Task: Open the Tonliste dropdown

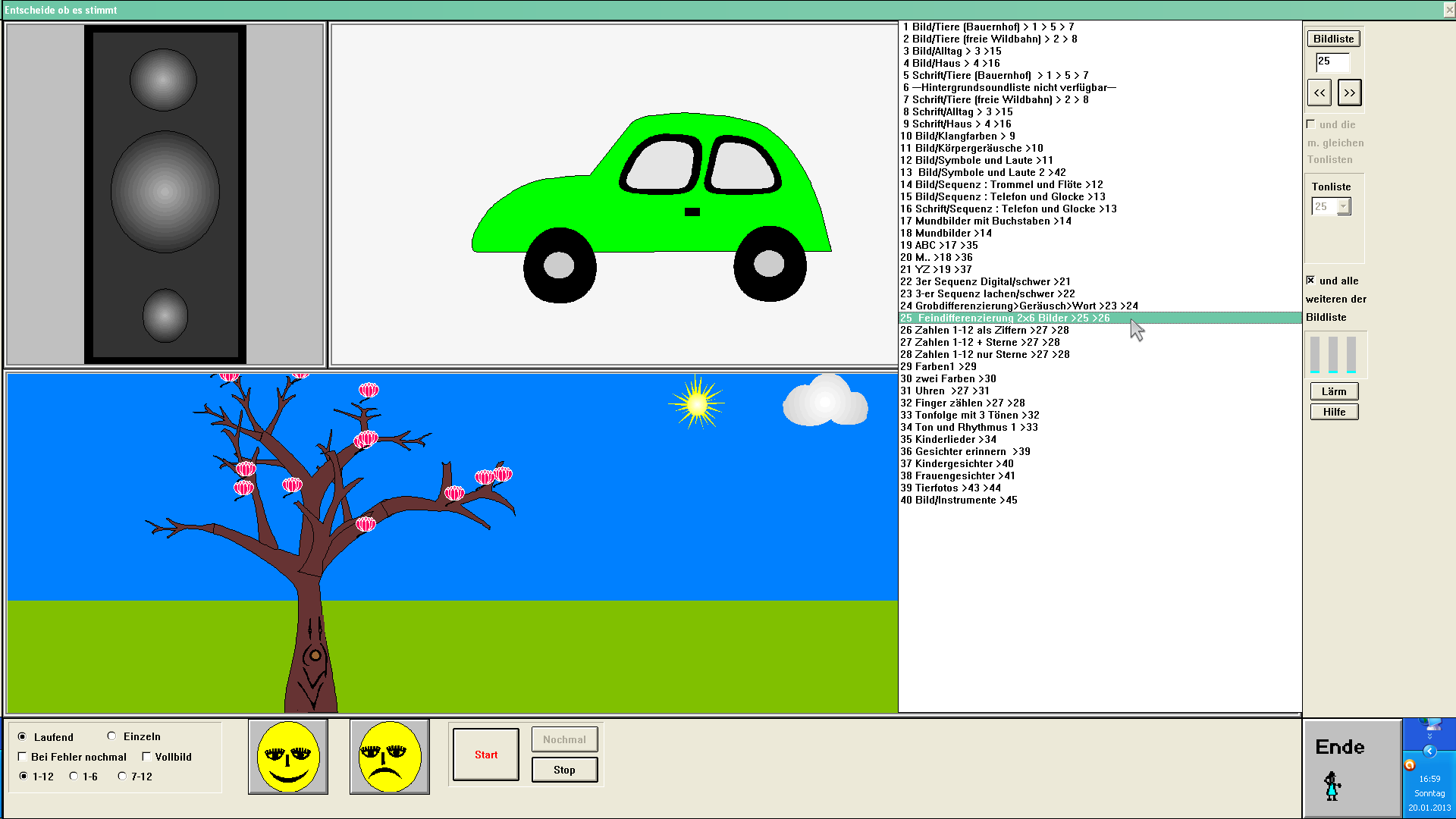Action: 1344,206
